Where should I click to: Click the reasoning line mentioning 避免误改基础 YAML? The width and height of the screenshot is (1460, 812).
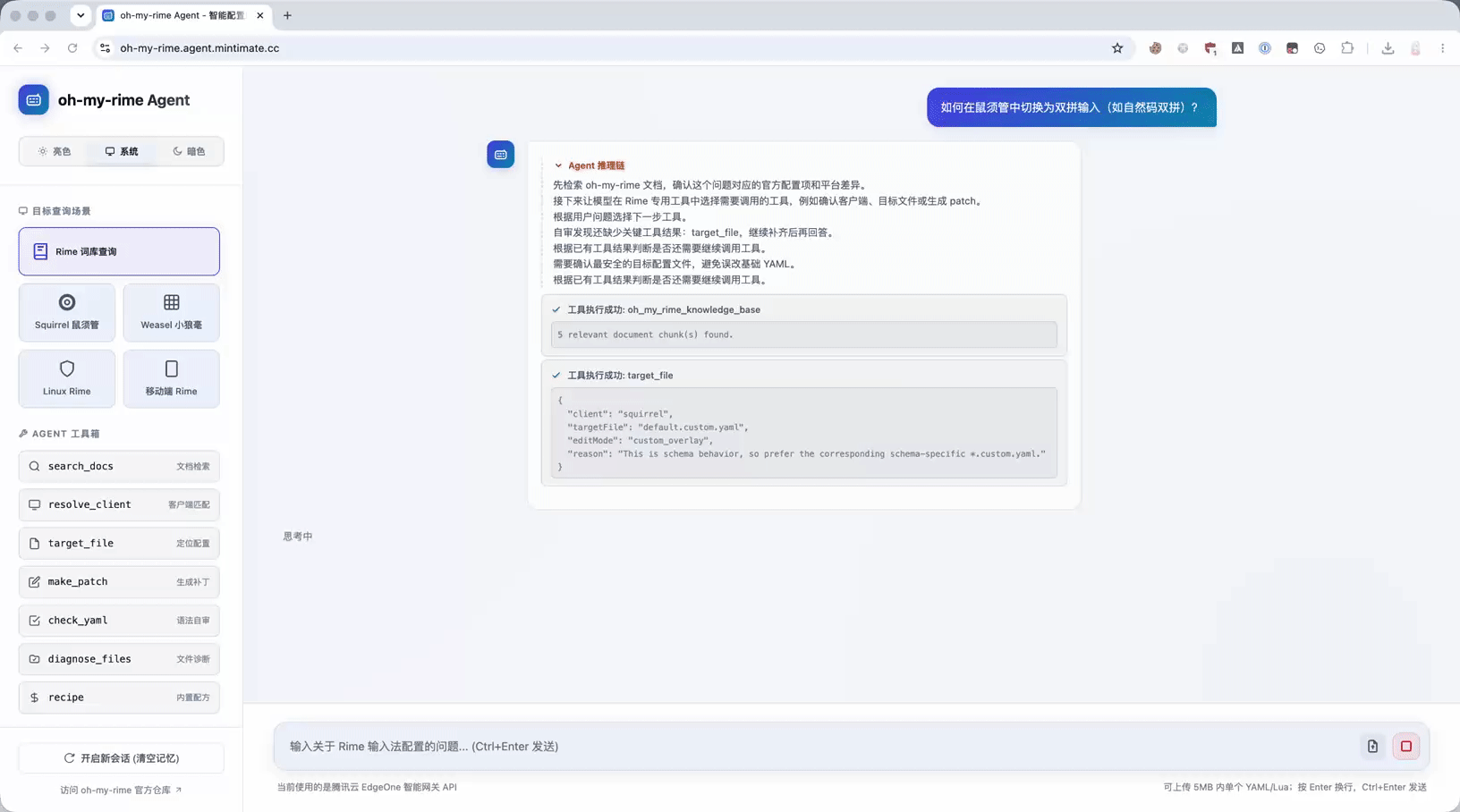point(677,264)
